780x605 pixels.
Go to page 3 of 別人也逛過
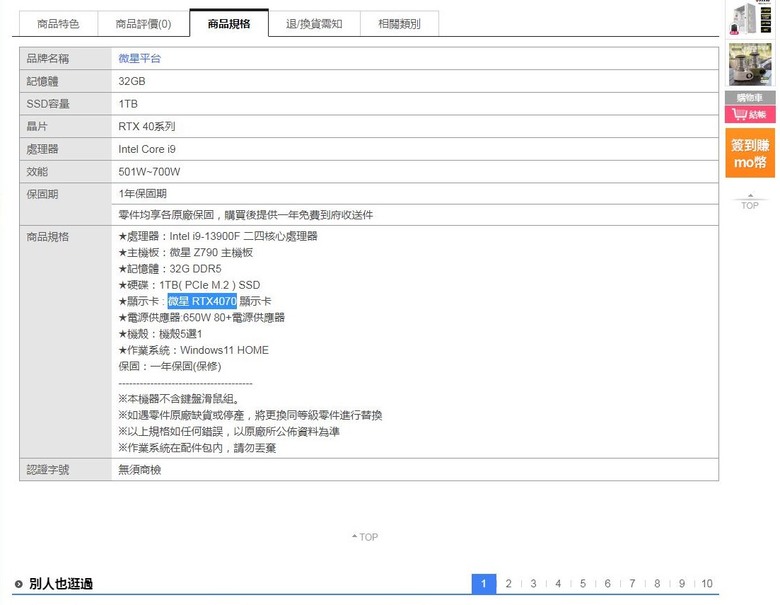[x=533, y=584]
